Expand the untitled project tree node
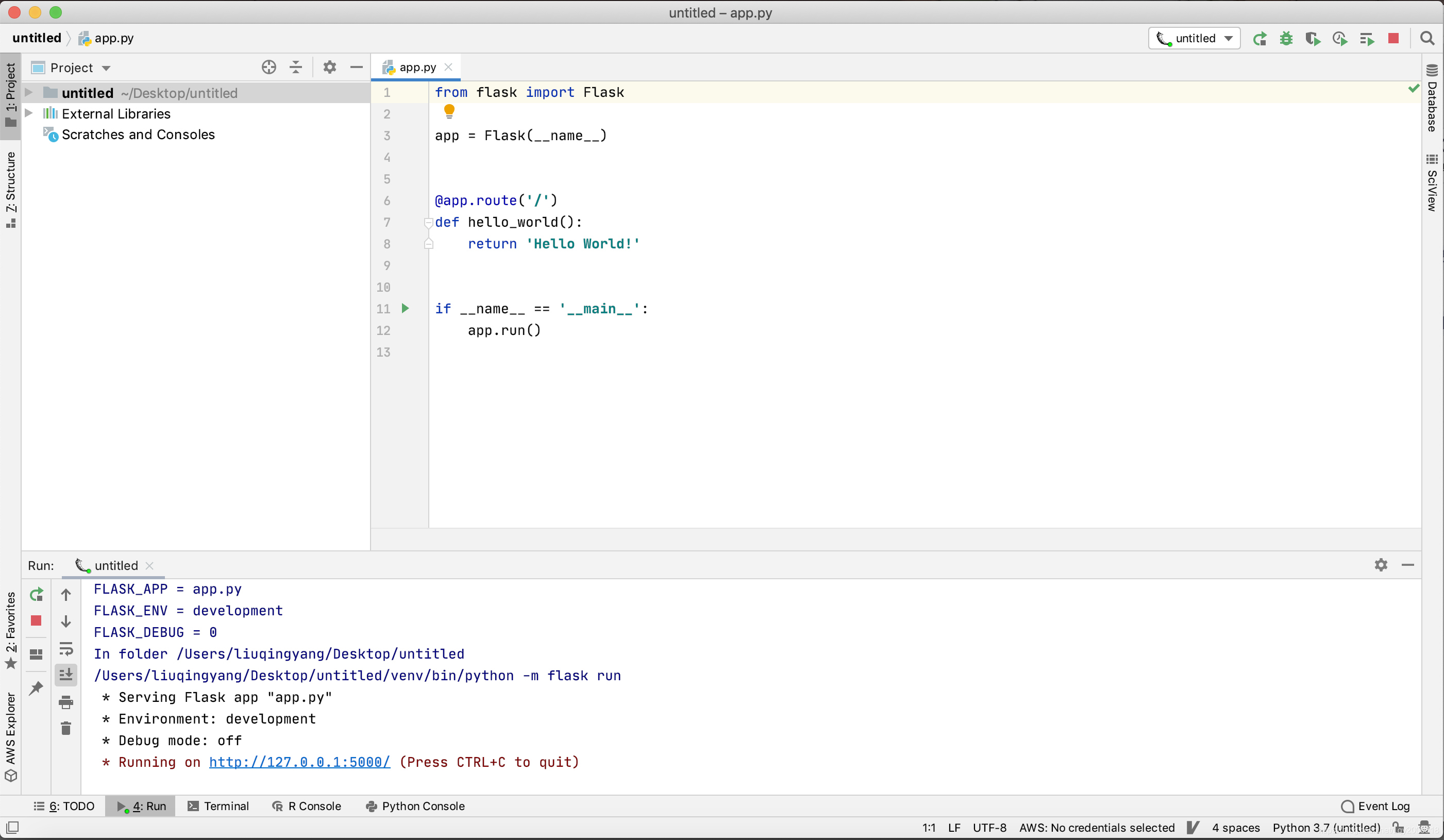The image size is (1444, 840). 30,93
